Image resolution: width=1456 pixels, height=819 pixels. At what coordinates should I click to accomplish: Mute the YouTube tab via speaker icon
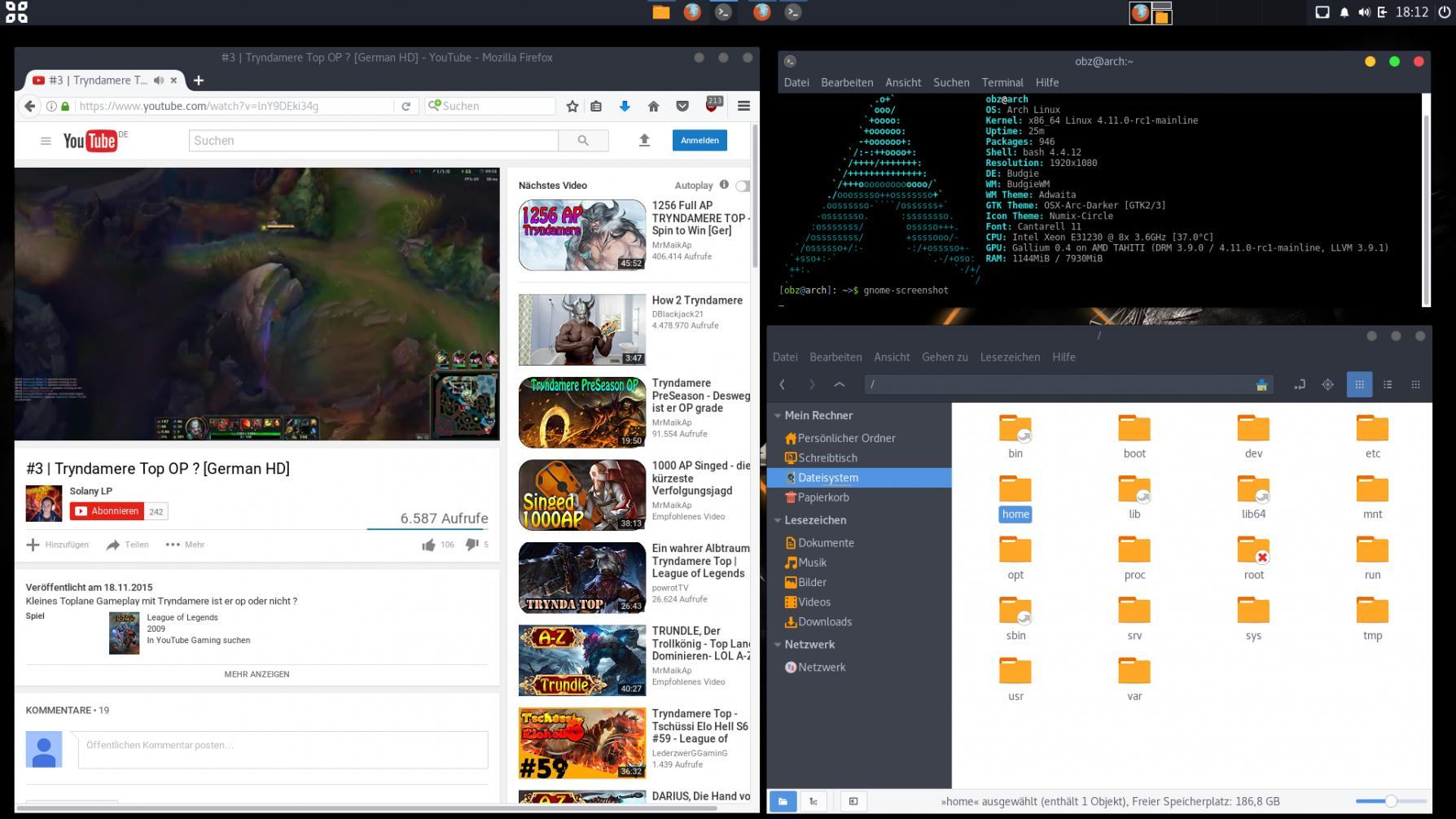(x=159, y=80)
